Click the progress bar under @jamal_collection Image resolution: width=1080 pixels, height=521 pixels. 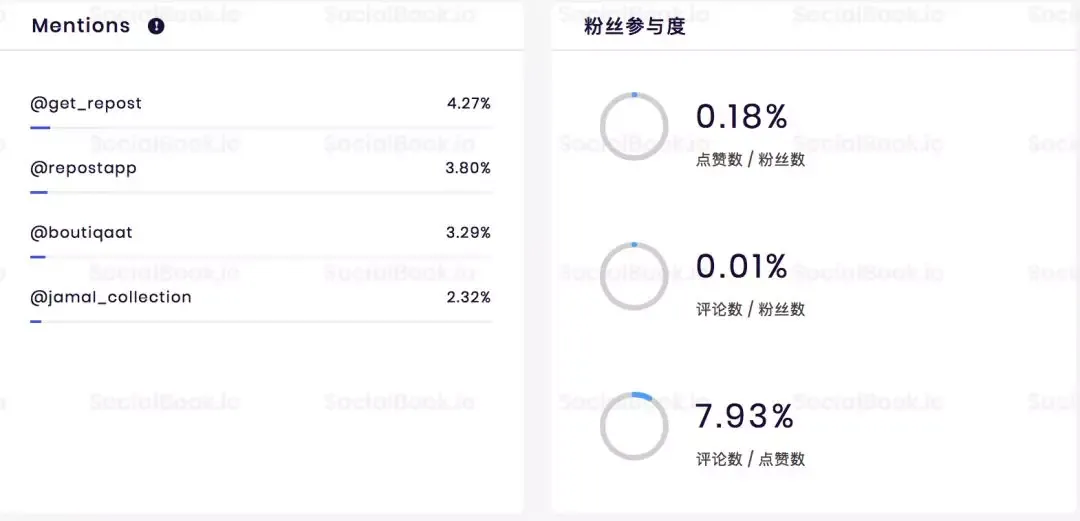(260, 321)
